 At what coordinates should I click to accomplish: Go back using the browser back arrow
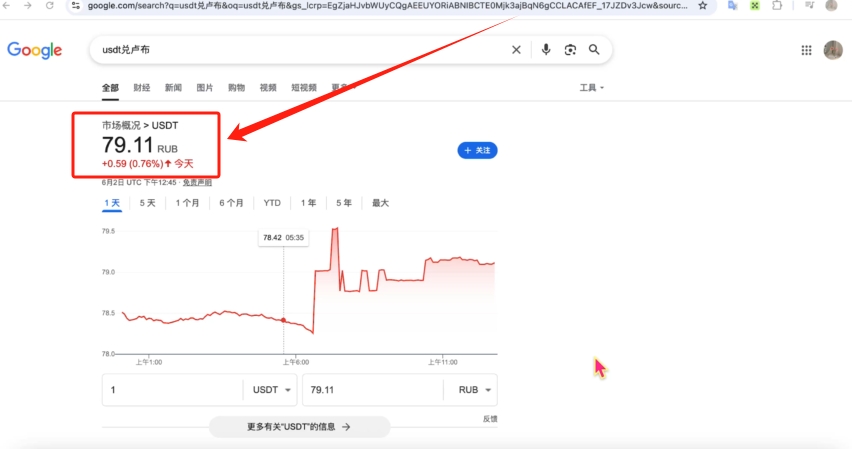pos(7,5)
